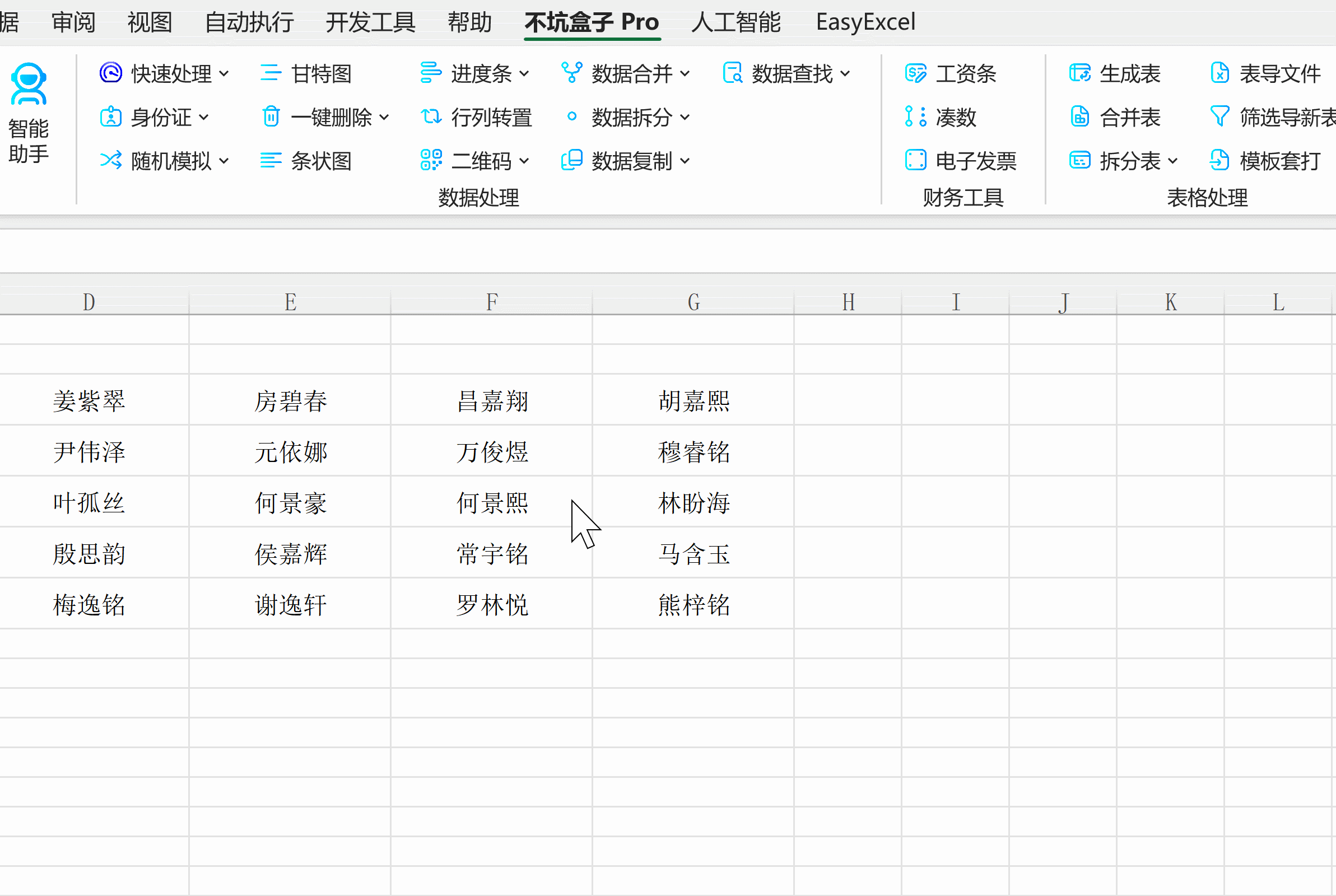
Task: Click the 快速处理 icon
Action: 111,73
